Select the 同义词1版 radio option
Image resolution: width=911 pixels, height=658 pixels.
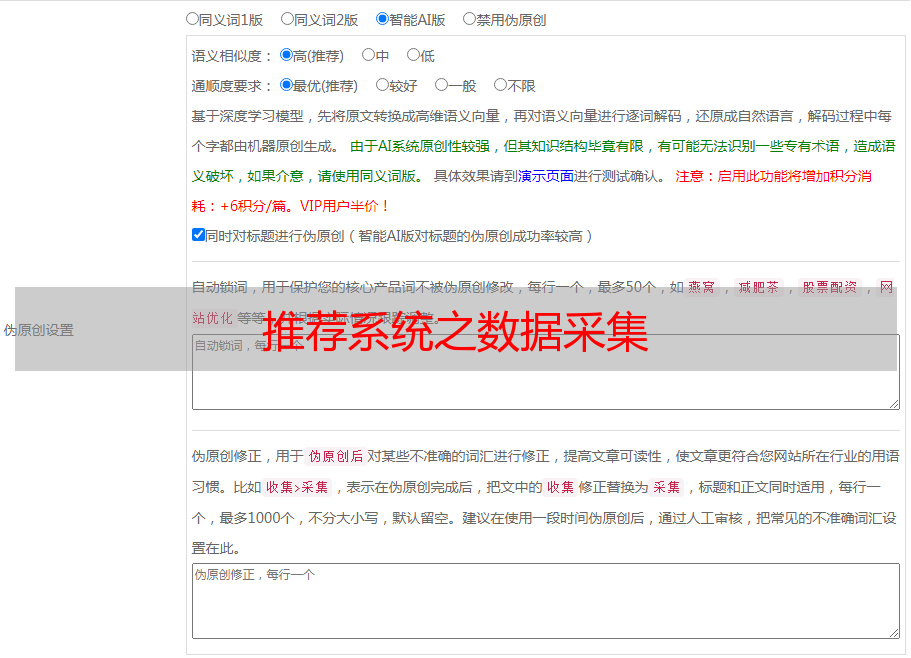(193, 19)
